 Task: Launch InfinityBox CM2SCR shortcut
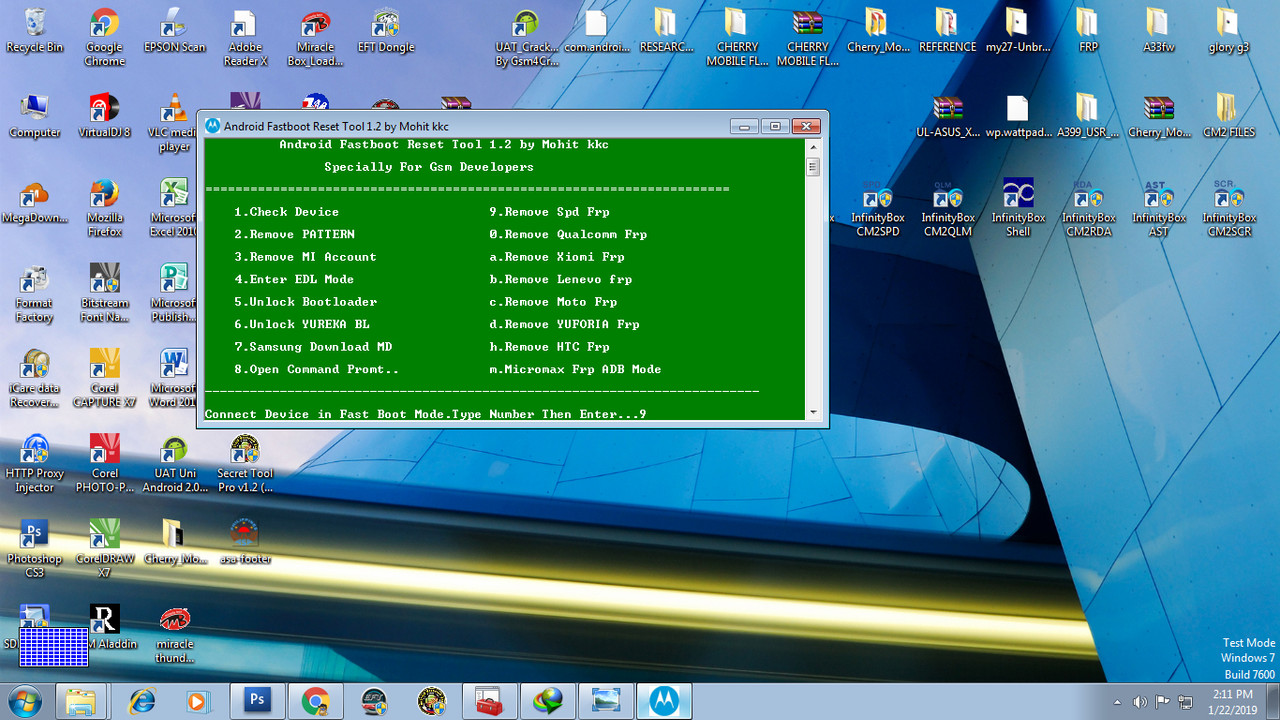click(x=1228, y=208)
